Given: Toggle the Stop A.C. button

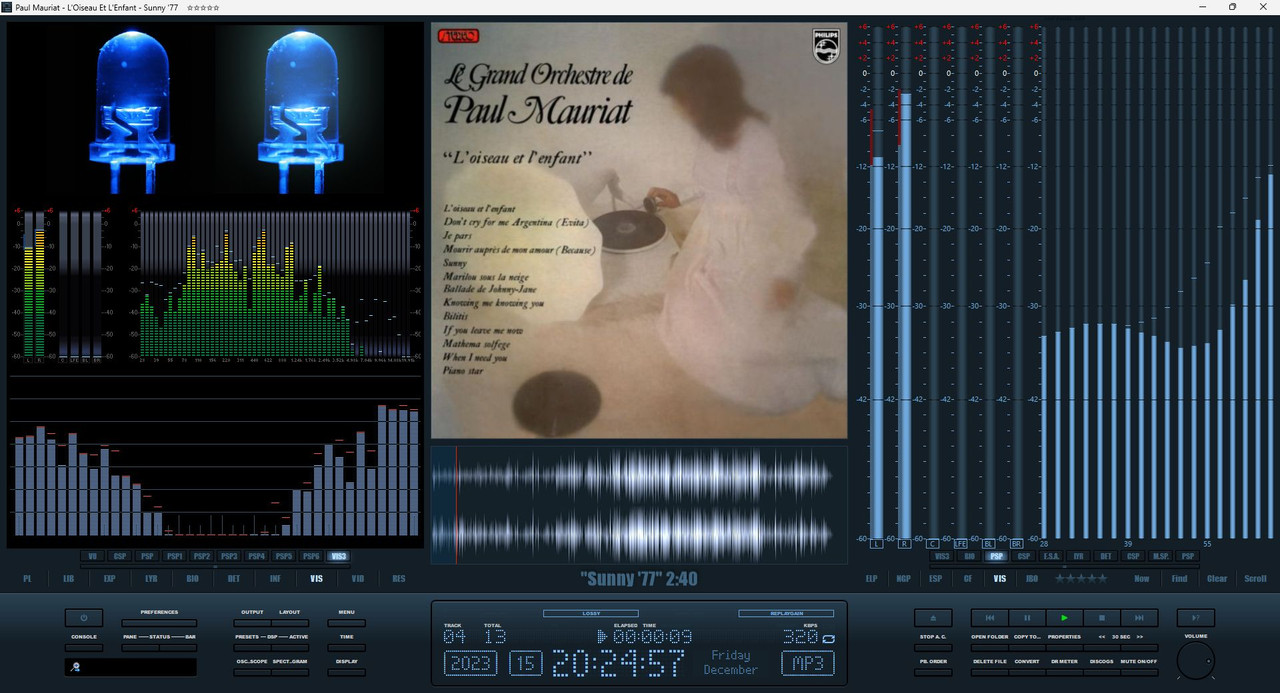Looking at the screenshot, I should click(933, 648).
